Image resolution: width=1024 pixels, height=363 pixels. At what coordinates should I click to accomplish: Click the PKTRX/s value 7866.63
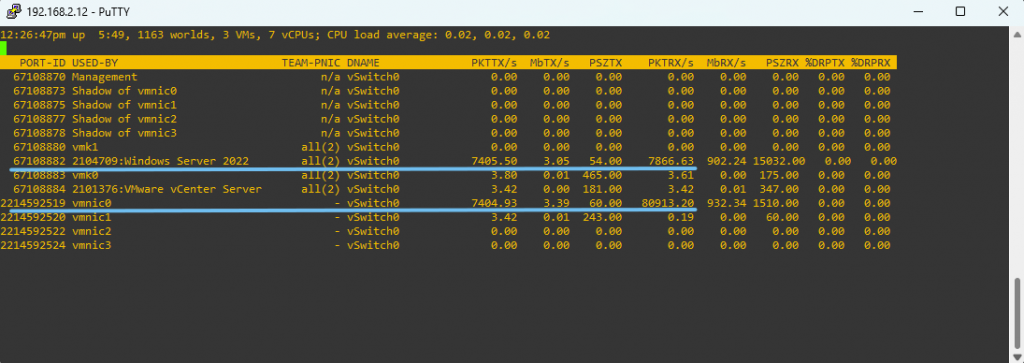pyautogui.click(x=671, y=161)
